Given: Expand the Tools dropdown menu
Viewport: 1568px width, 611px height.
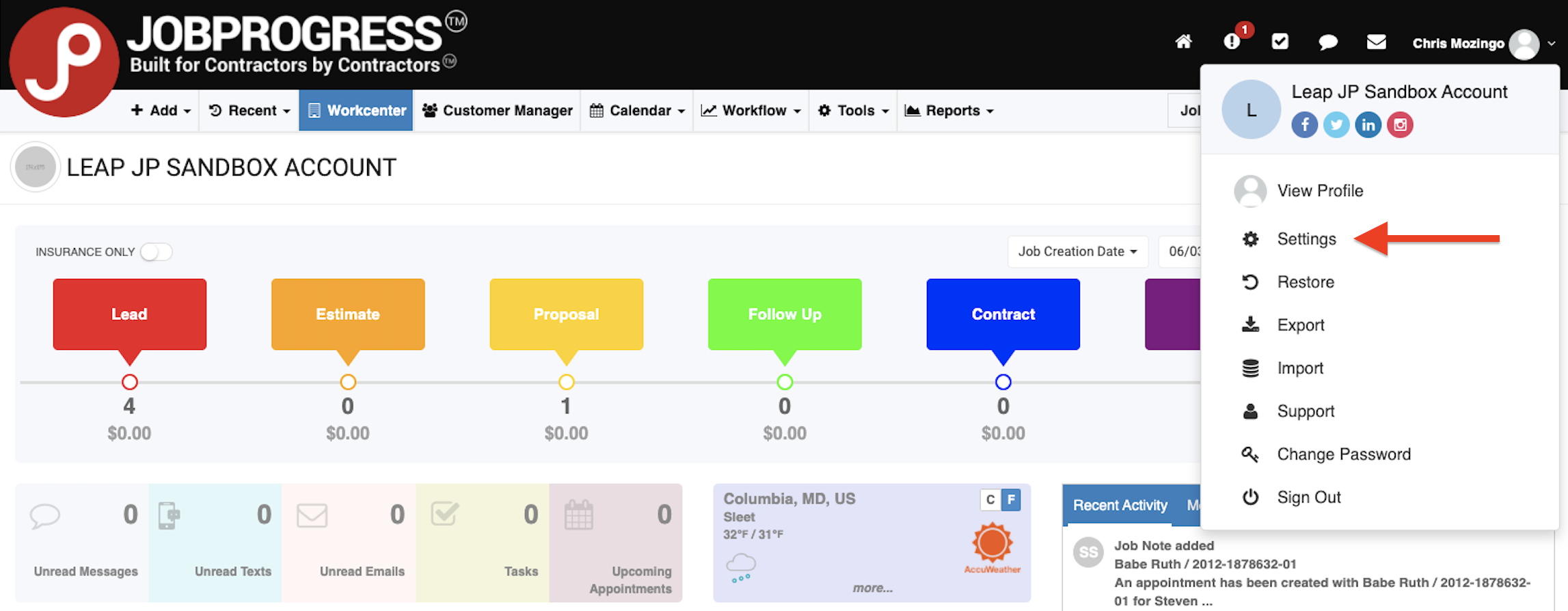Looking at the screenshot, I should pos(854,111).
